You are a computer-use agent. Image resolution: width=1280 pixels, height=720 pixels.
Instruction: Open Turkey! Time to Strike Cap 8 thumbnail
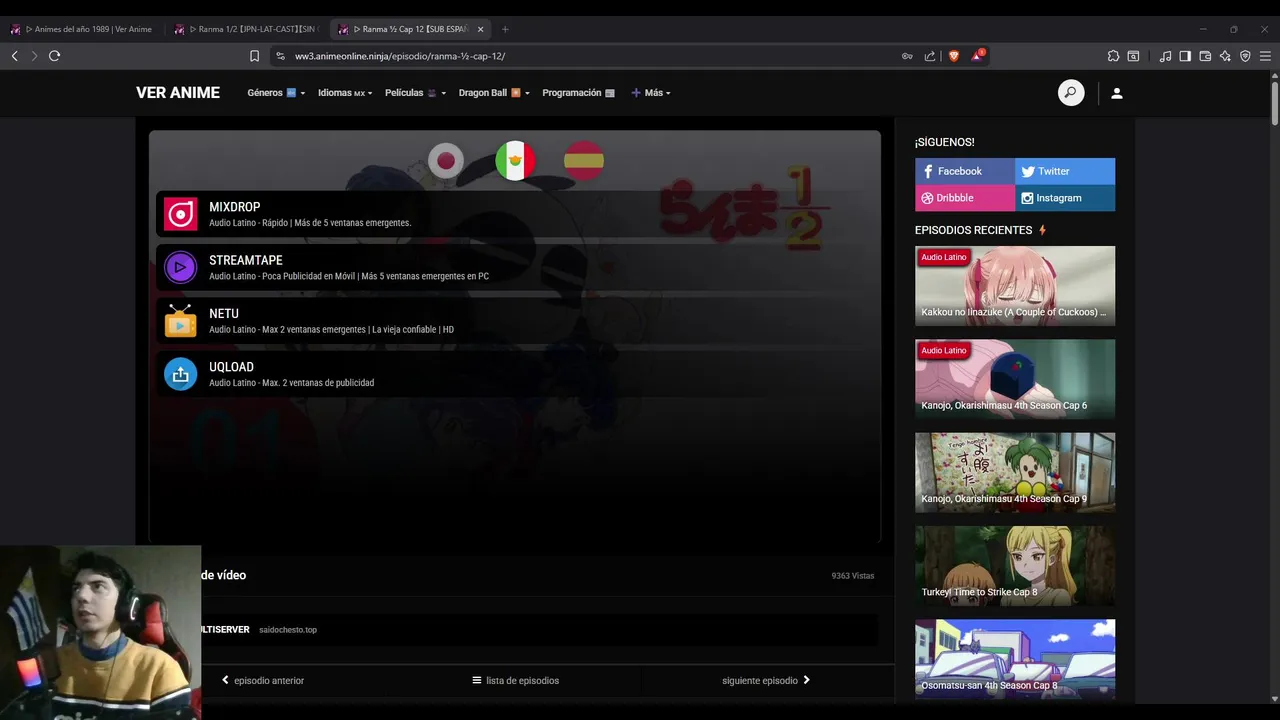1015,566
